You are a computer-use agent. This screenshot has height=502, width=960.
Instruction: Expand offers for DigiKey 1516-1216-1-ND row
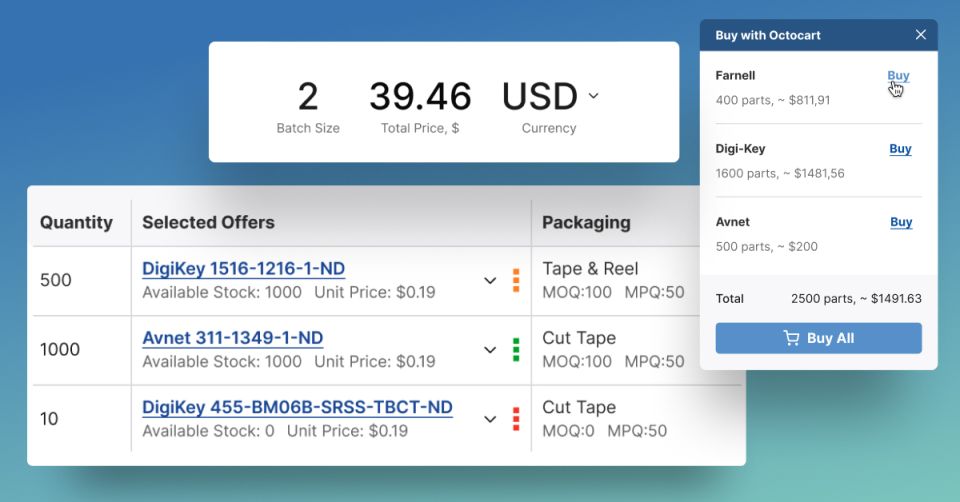tap(490, 281)
